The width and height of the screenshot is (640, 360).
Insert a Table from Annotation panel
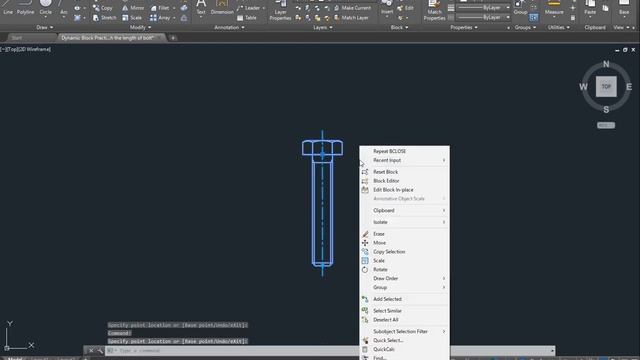[x=247, y=18]
